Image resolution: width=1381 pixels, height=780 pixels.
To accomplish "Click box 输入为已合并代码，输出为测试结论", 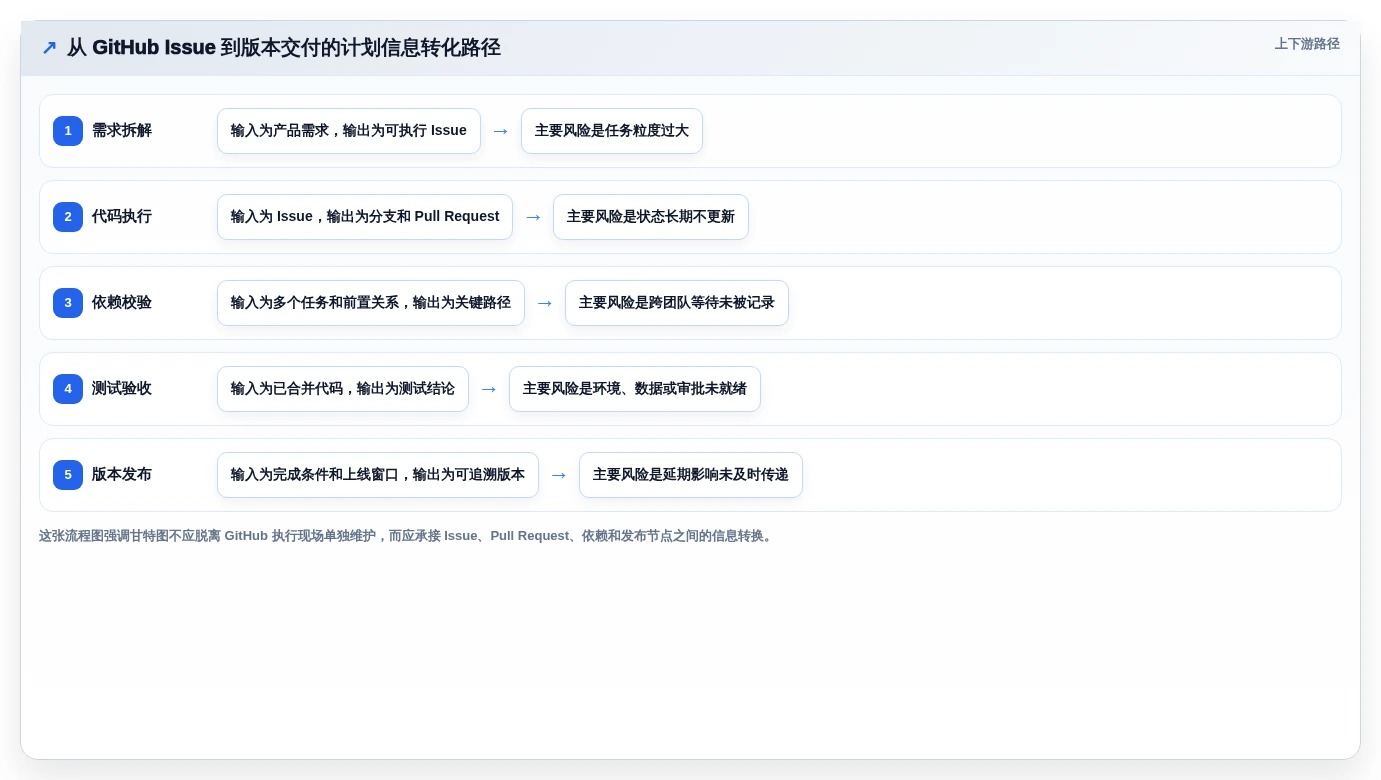I will point(343,389).
